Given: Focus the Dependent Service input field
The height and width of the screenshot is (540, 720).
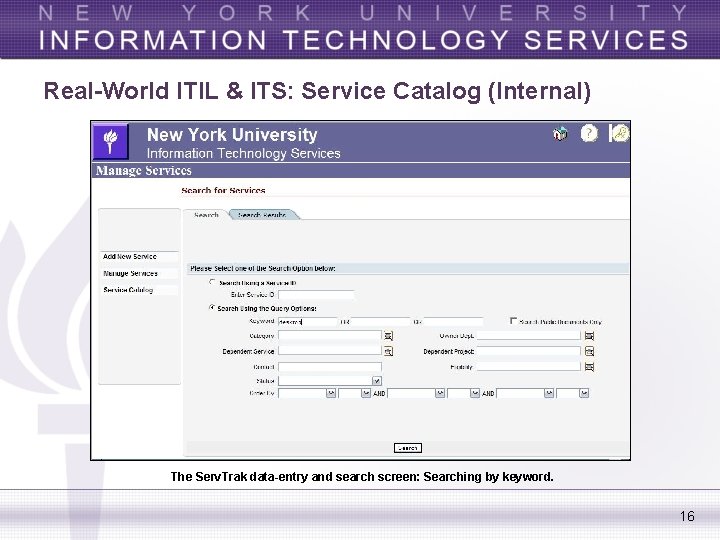Looking at the screenshot, I should (x=330, y=351).
